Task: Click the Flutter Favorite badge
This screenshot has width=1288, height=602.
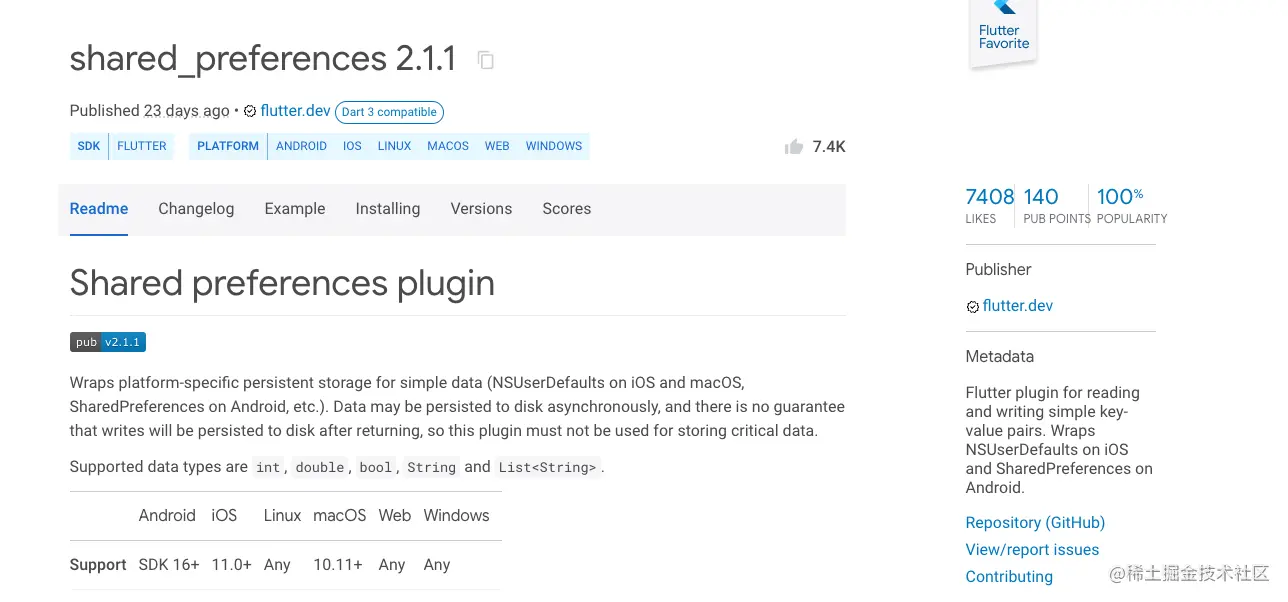Action: click(1003, 33)
